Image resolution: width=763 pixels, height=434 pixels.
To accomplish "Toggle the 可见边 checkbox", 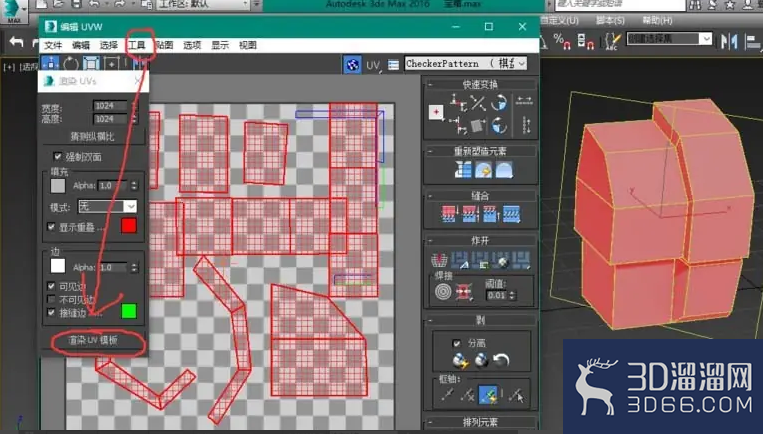I will click(x=51, y=286).
